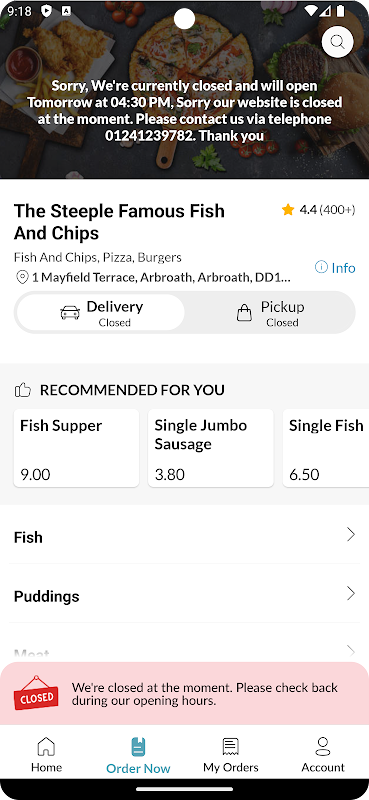The width and height of the screenshot is (369, 800).
Task: Select the Single Fish recommended card
Action: 326,448
